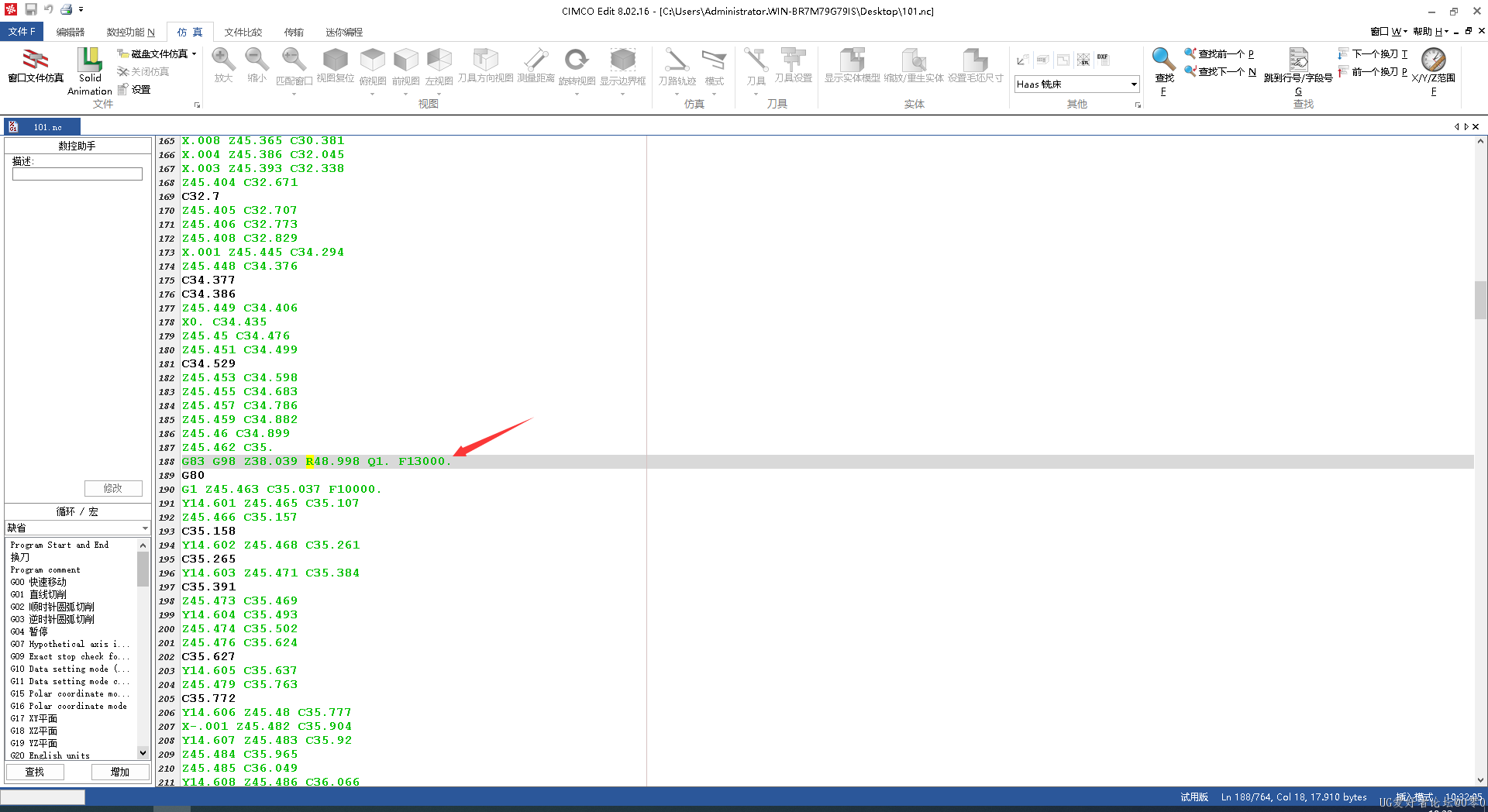Open the 文件 F menu
Screen dimensions: 1488x812
point(22,32)
